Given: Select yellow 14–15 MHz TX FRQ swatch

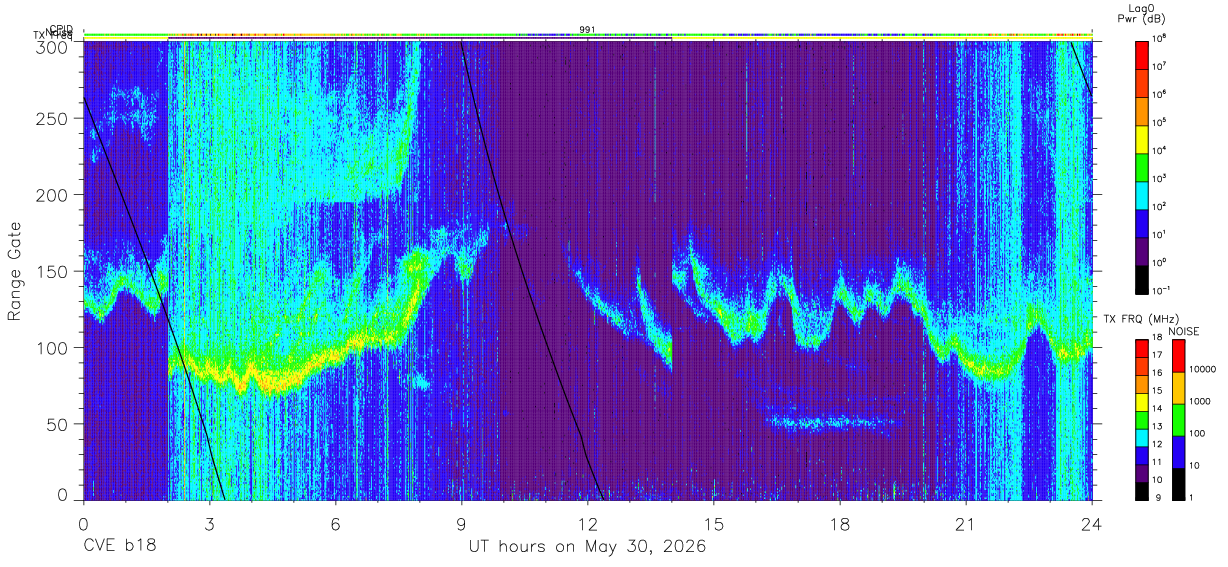Looking at the screenshot, I should pos(1142,402).
